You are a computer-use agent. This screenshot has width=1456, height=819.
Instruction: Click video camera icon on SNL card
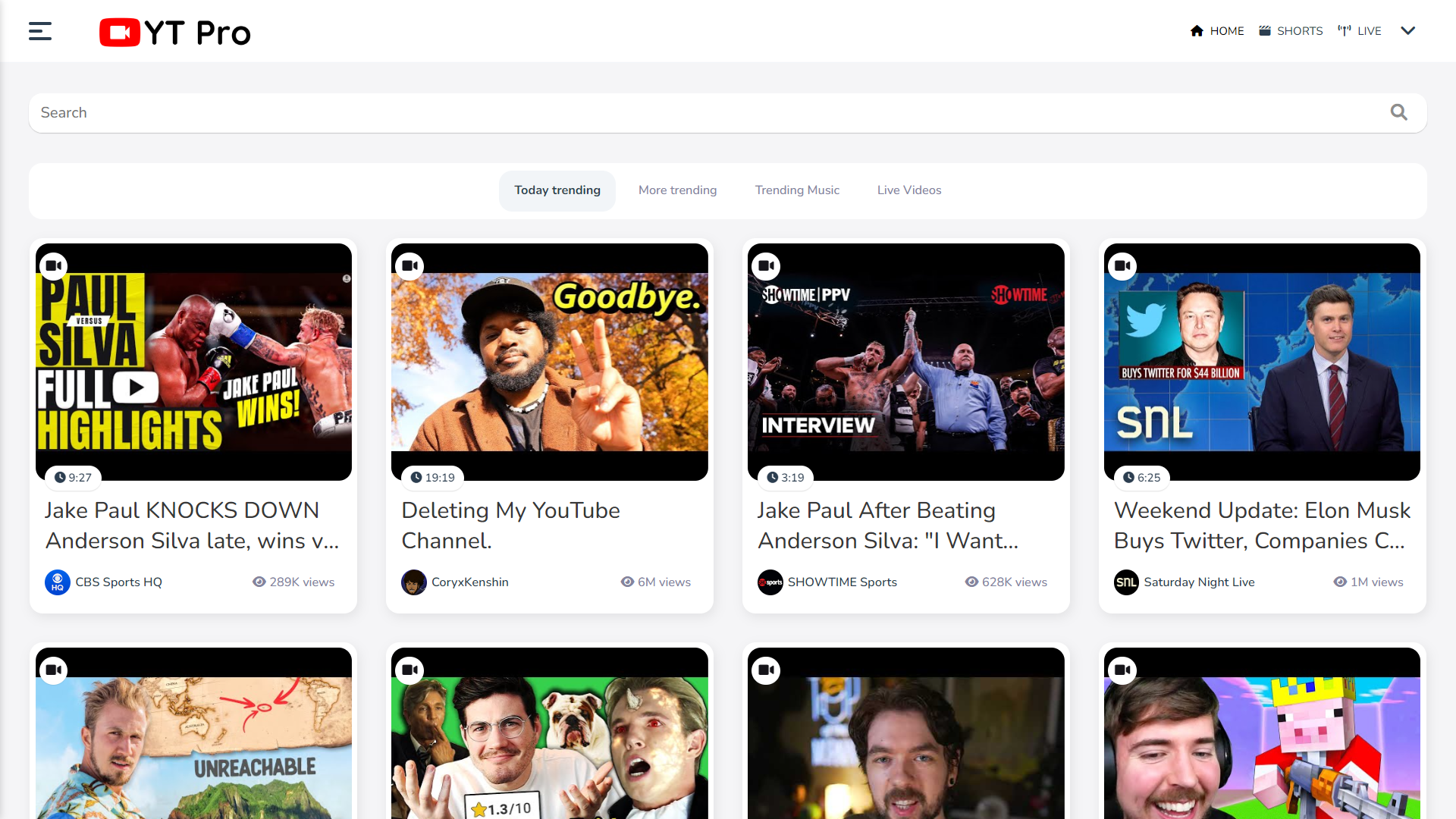coord(1123,266)
